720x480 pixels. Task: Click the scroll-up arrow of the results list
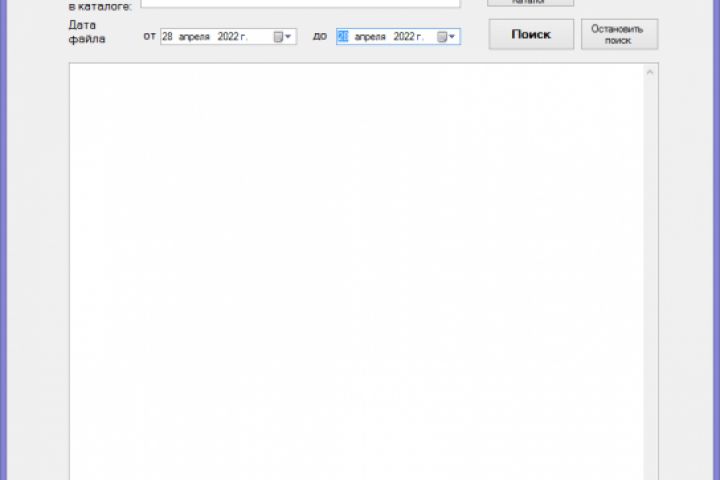pos(650,72)
